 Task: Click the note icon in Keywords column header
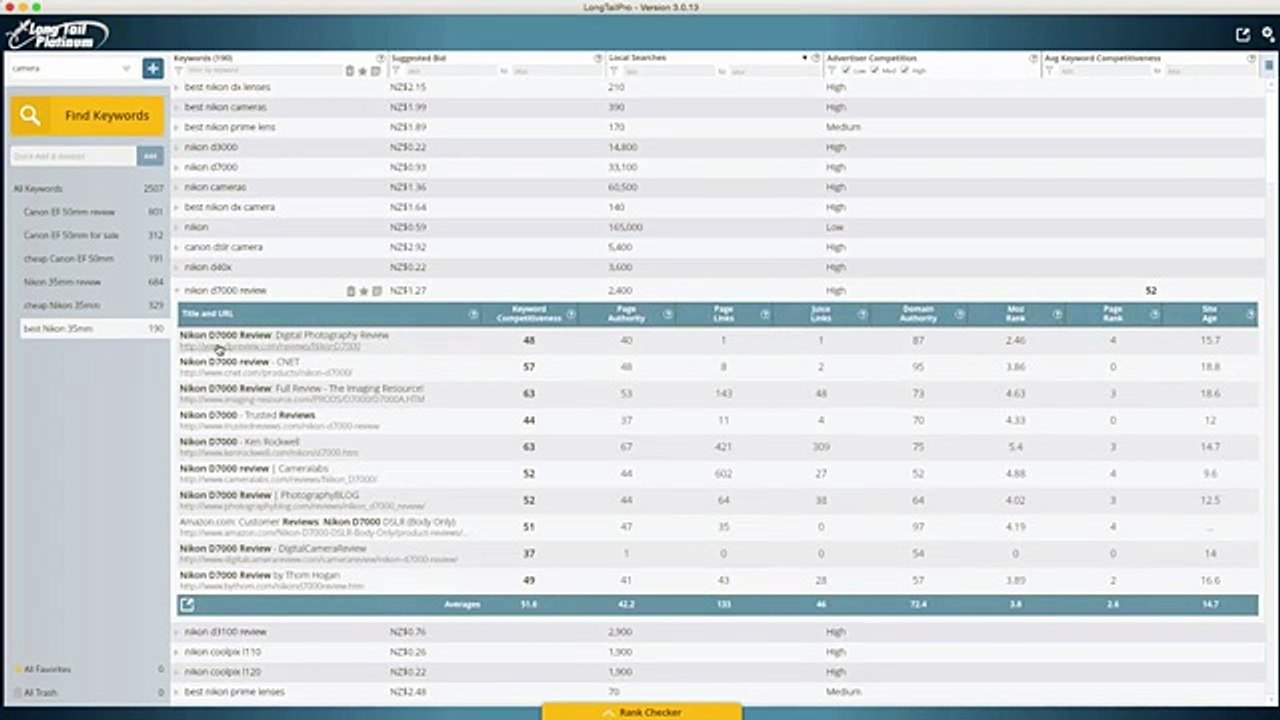[x=376, y=71]
